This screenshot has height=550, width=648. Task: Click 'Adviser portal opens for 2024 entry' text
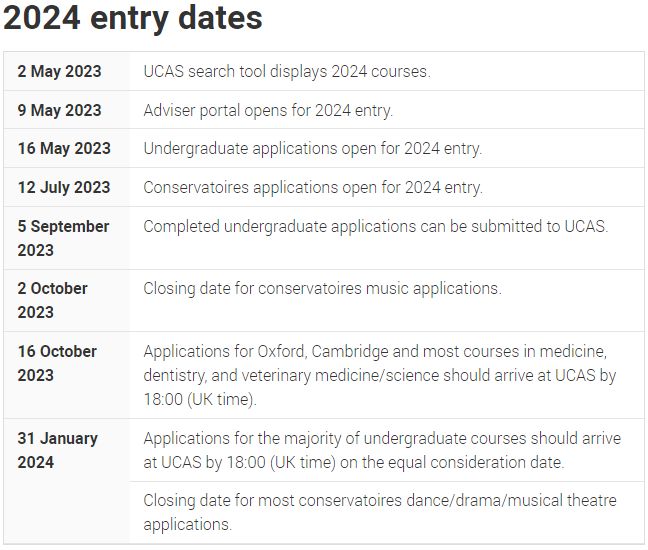point(268,111)
